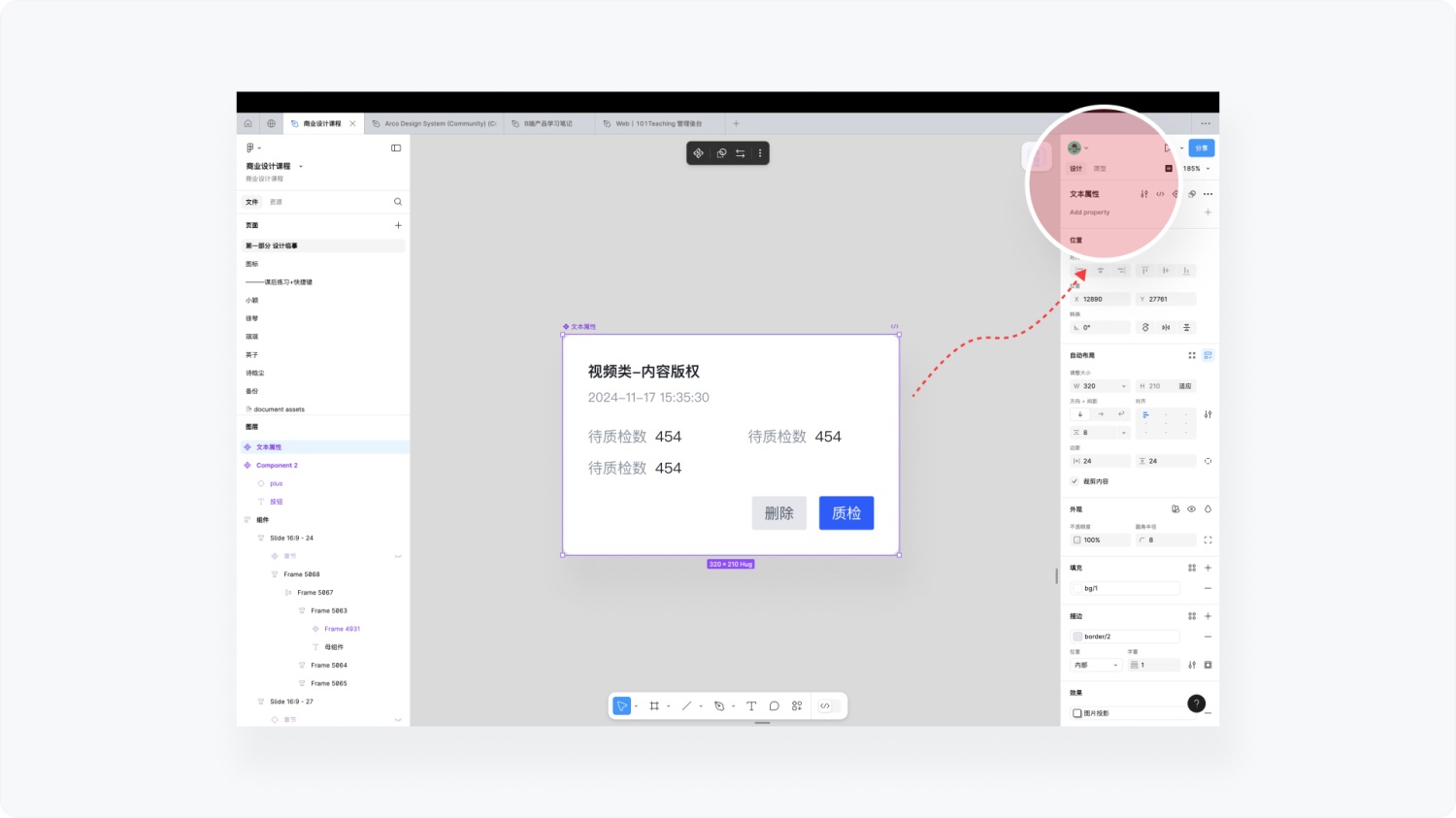Open the 185% zoom level dropdown
Image resolution: width=1456 pixels, height=818 pixels.
click(x=1193, y=168)
